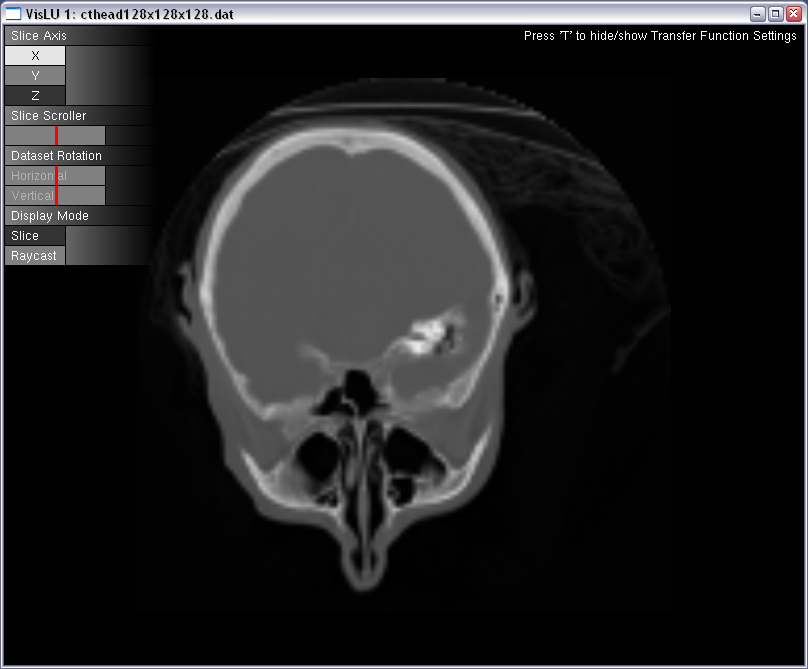The height and width of the screenshot is (669, 808).
Task: Click the red Slice Scroller marker
Action: tap(56, 136)
